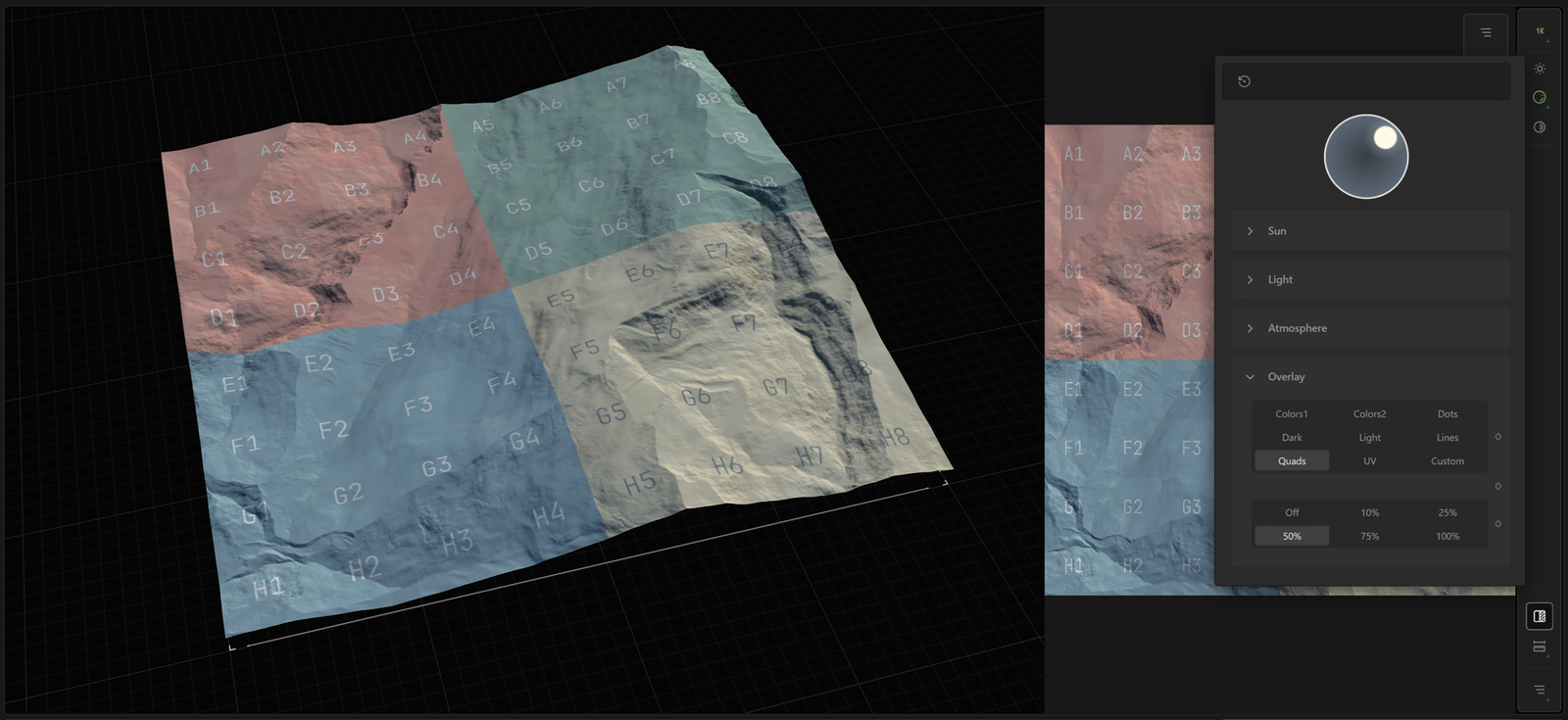Click the diamond keyframe beside the opacity options
This screenshot has width=1568, height=720.
pyautogui.click(x=1497, y=524)
